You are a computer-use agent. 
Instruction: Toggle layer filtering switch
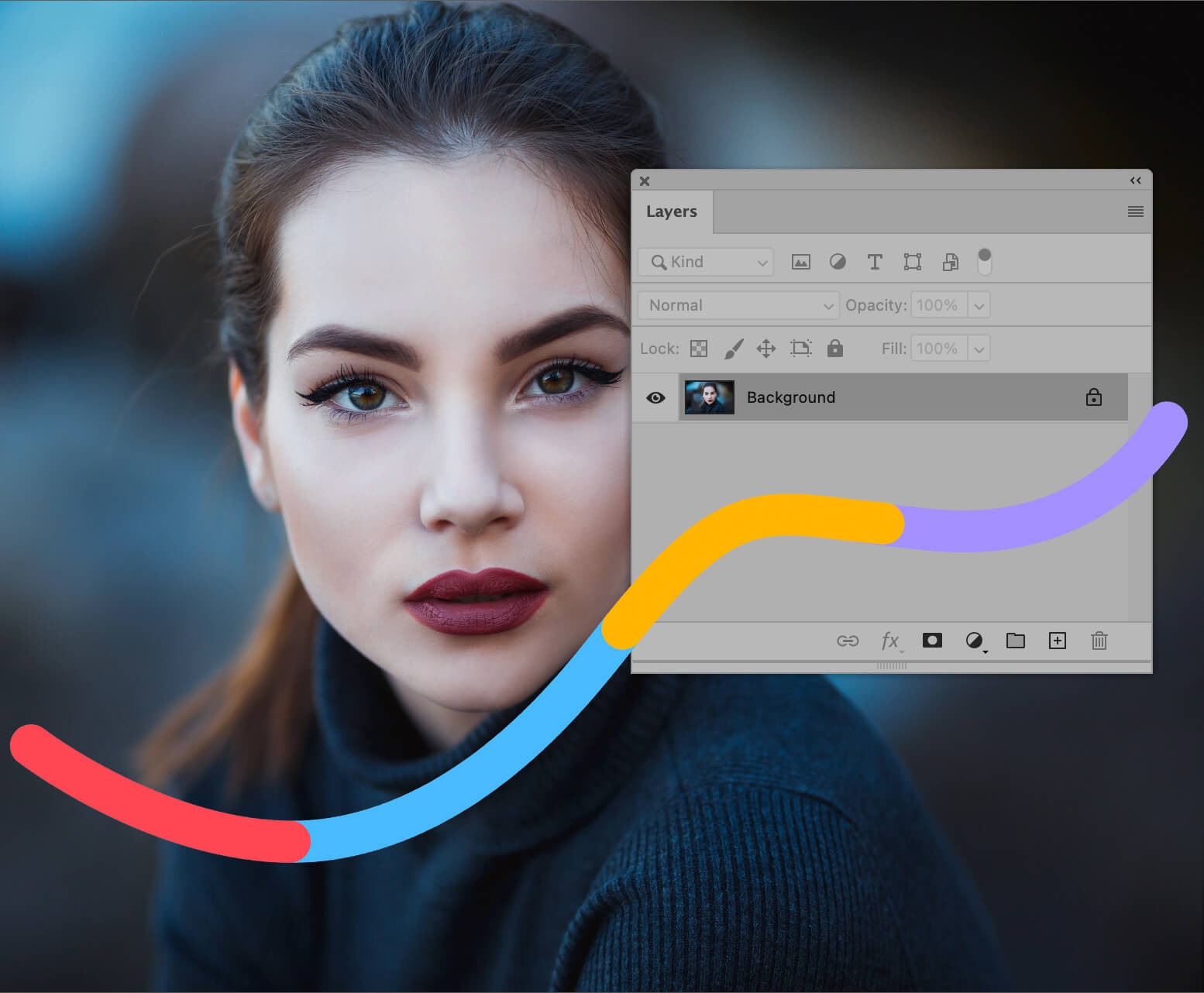984,262
